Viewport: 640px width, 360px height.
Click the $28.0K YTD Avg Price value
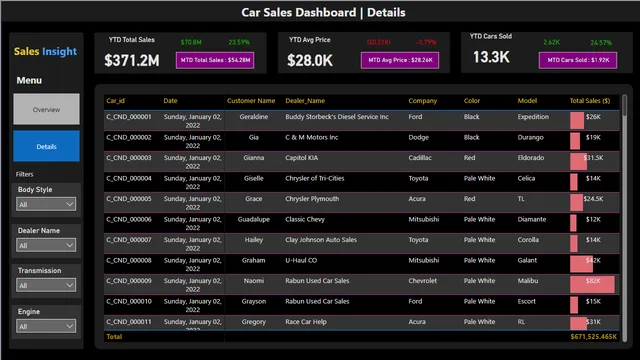(310, 60)
